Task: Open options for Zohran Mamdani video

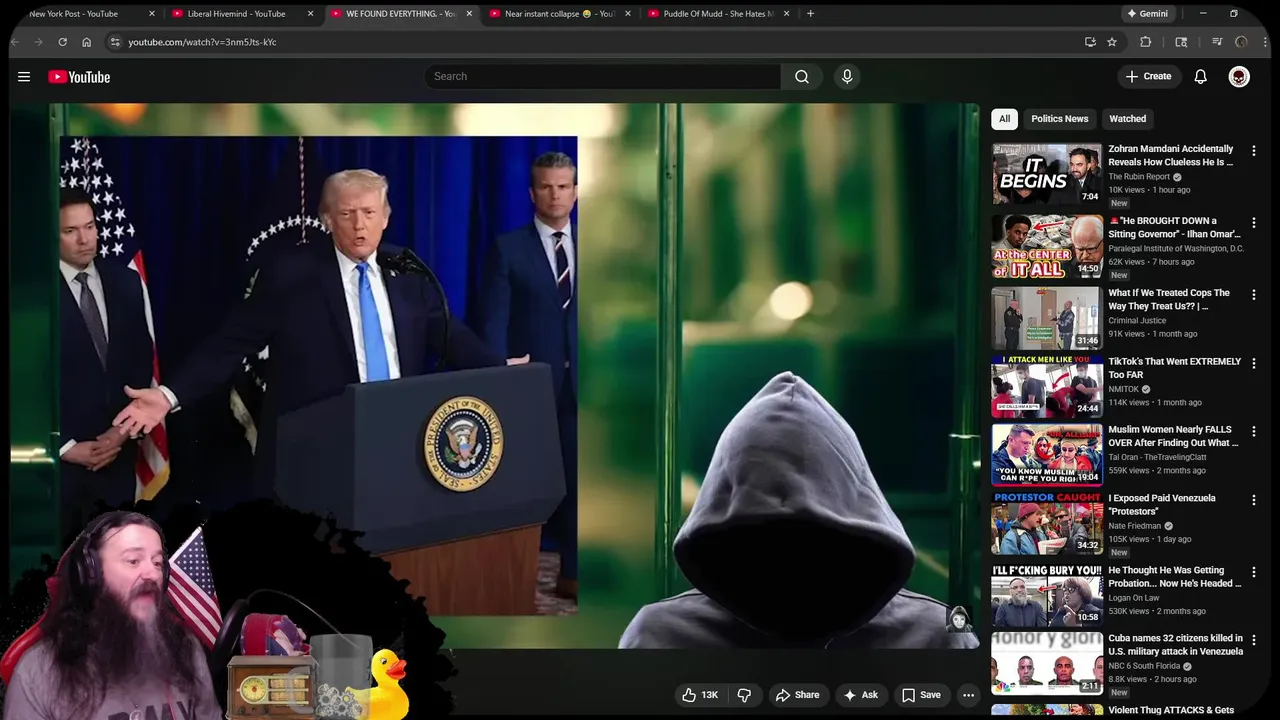Action: click(x=1254, y=151)
